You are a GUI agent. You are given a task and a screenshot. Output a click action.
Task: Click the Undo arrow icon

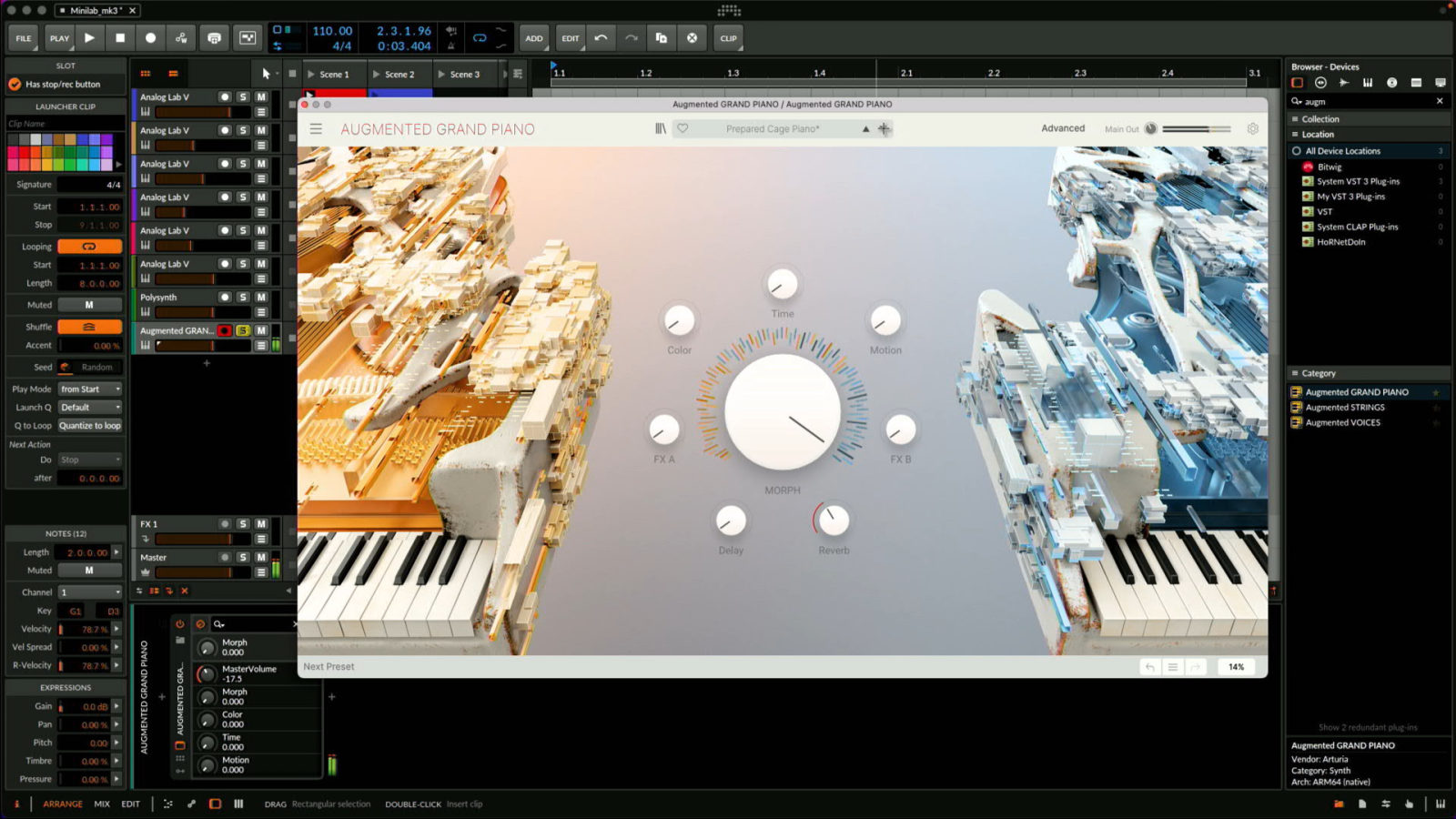coord(601,38)
